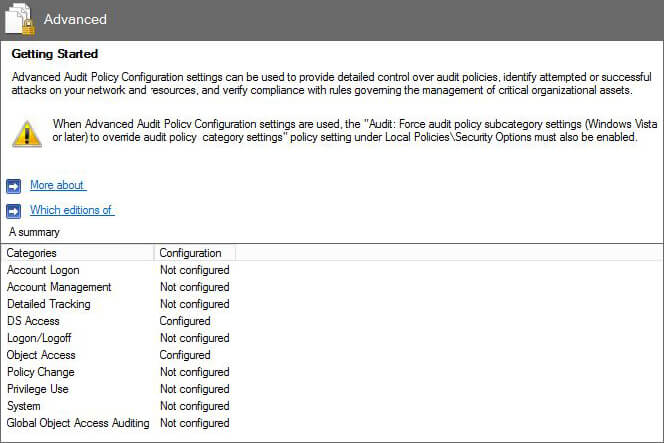
Task: Select the Policy Change category
Action: [x=41, y=371]
